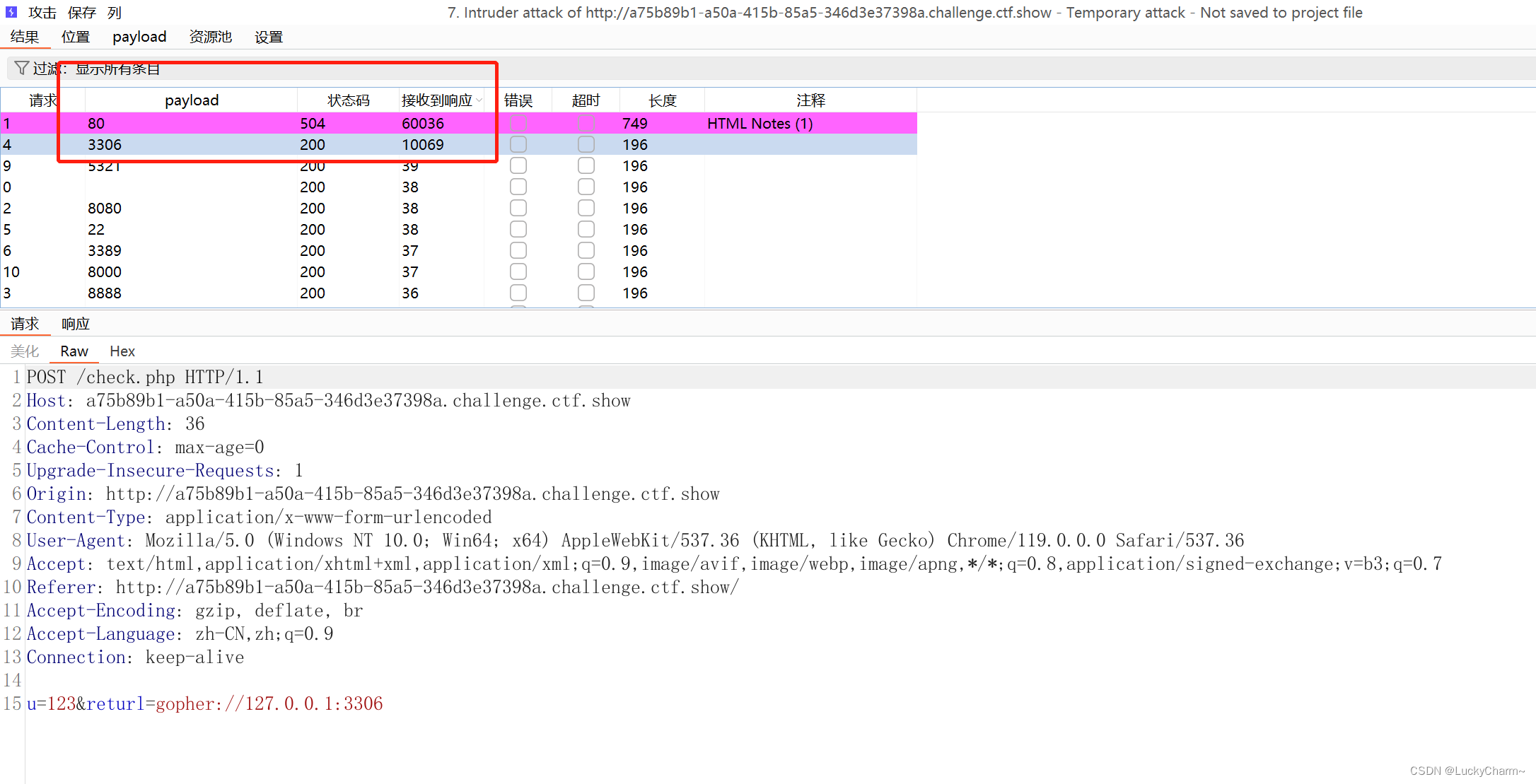
Task: Toggle 超时 checkbox in payload 80 row
Action: point(586,123)
